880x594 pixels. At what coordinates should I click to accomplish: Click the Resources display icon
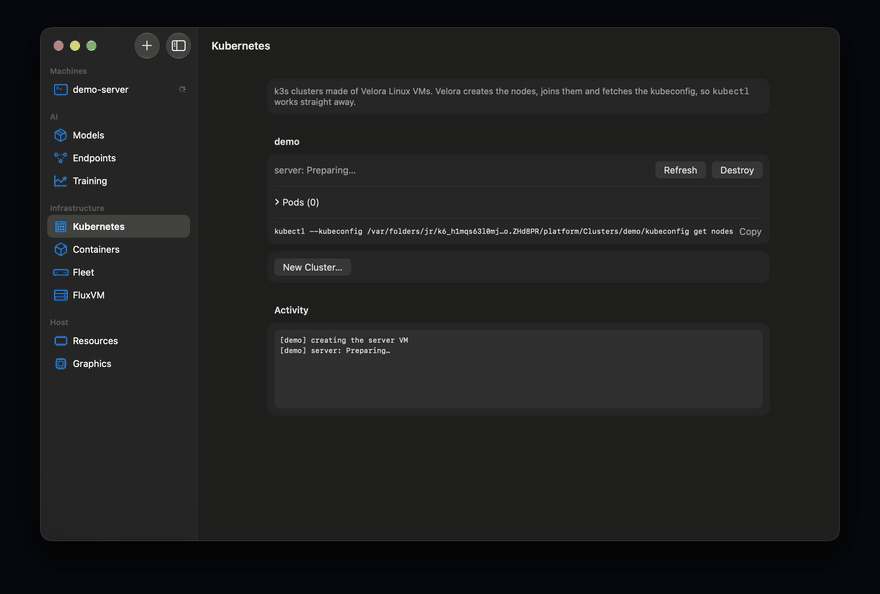[61, 341]
